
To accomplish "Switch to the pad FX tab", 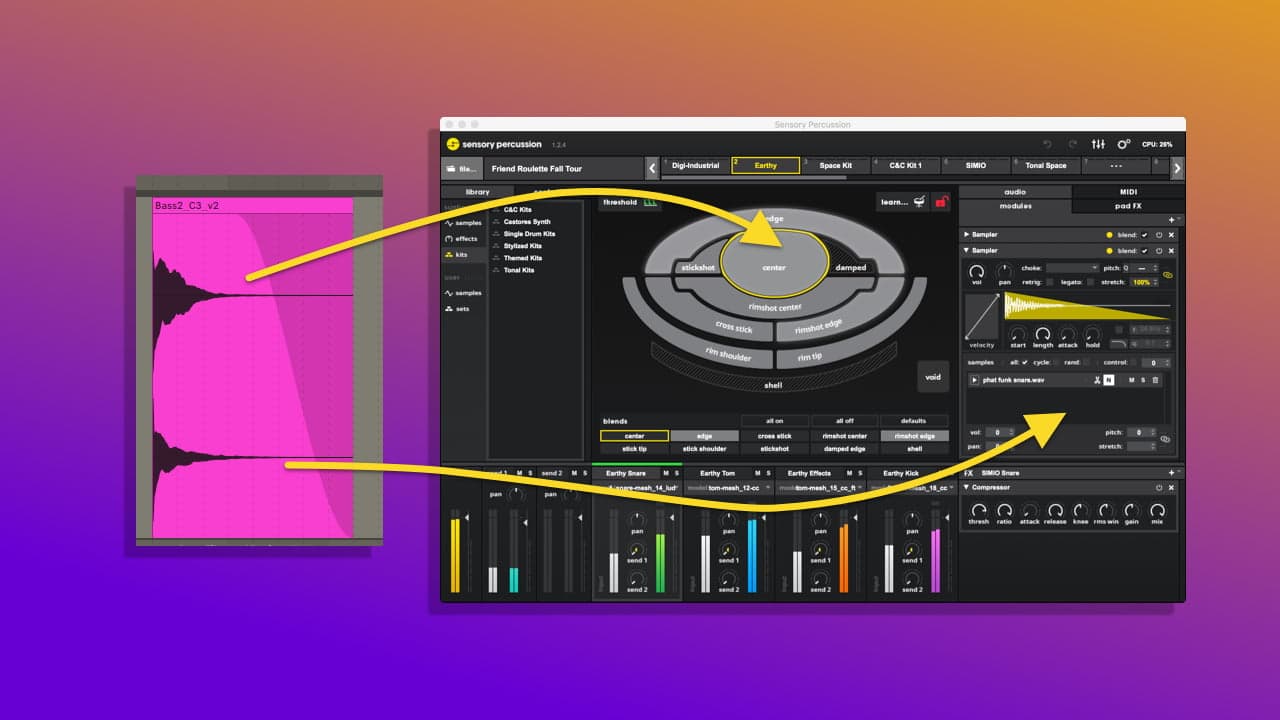I will click(1128, 206).
